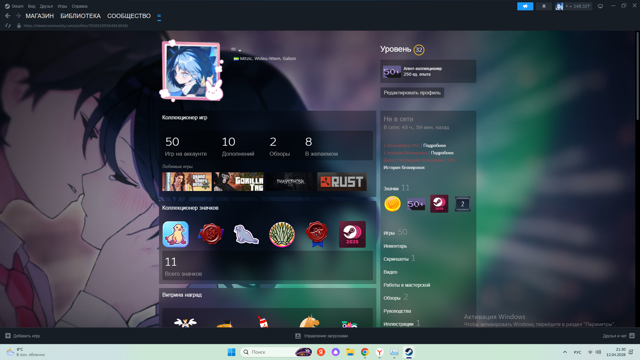This screenshot has height=360, width=640.
Task: Expand the dropdown next to profile name
Action: (x=236, y=50)
